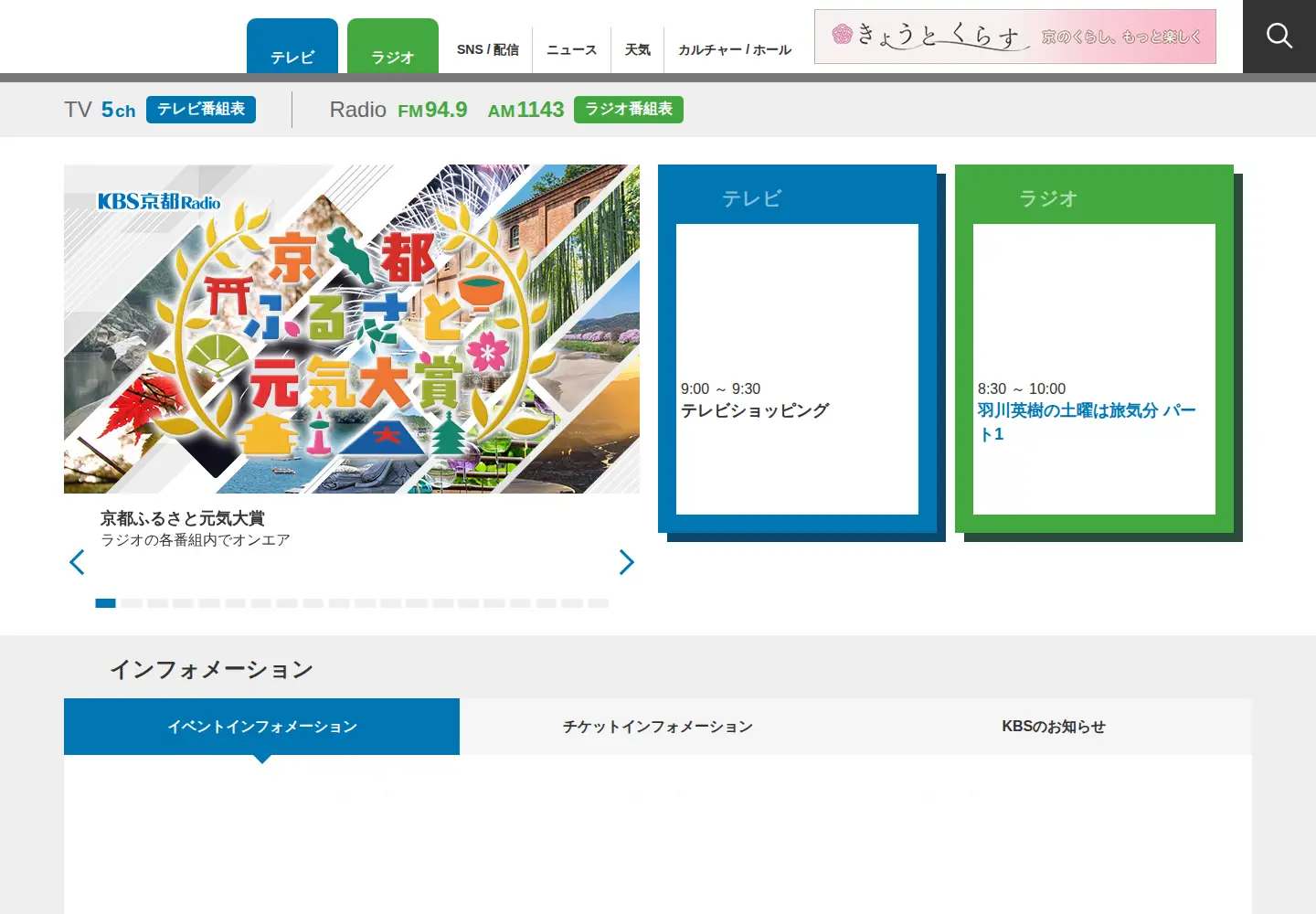The width and height of the screenshot is (1316, 914).
Task: Open the search magnifier icon
Action: [1279, 37]
